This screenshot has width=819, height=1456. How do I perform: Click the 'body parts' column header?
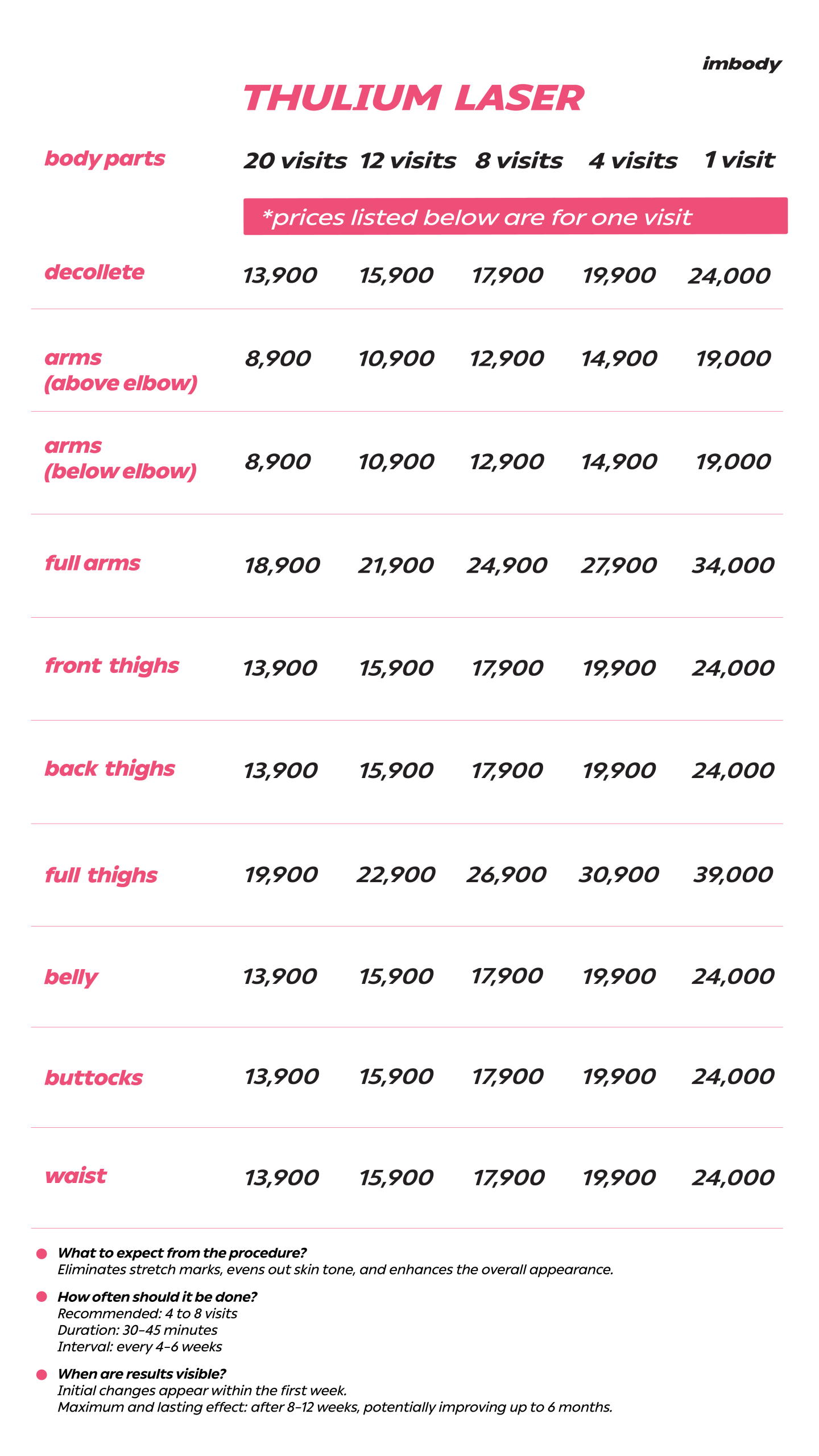coord(105,159)
